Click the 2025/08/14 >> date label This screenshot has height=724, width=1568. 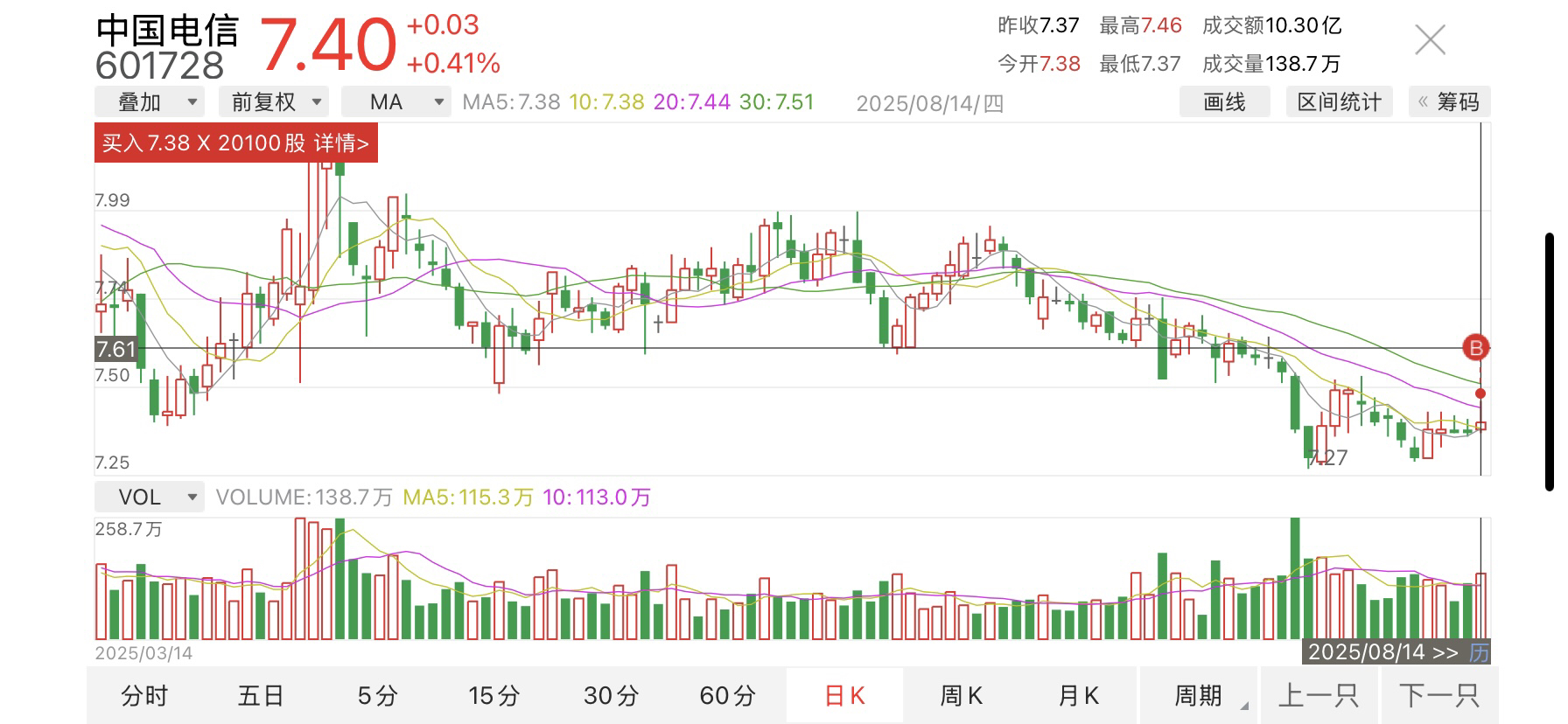tap(1383, 652)
